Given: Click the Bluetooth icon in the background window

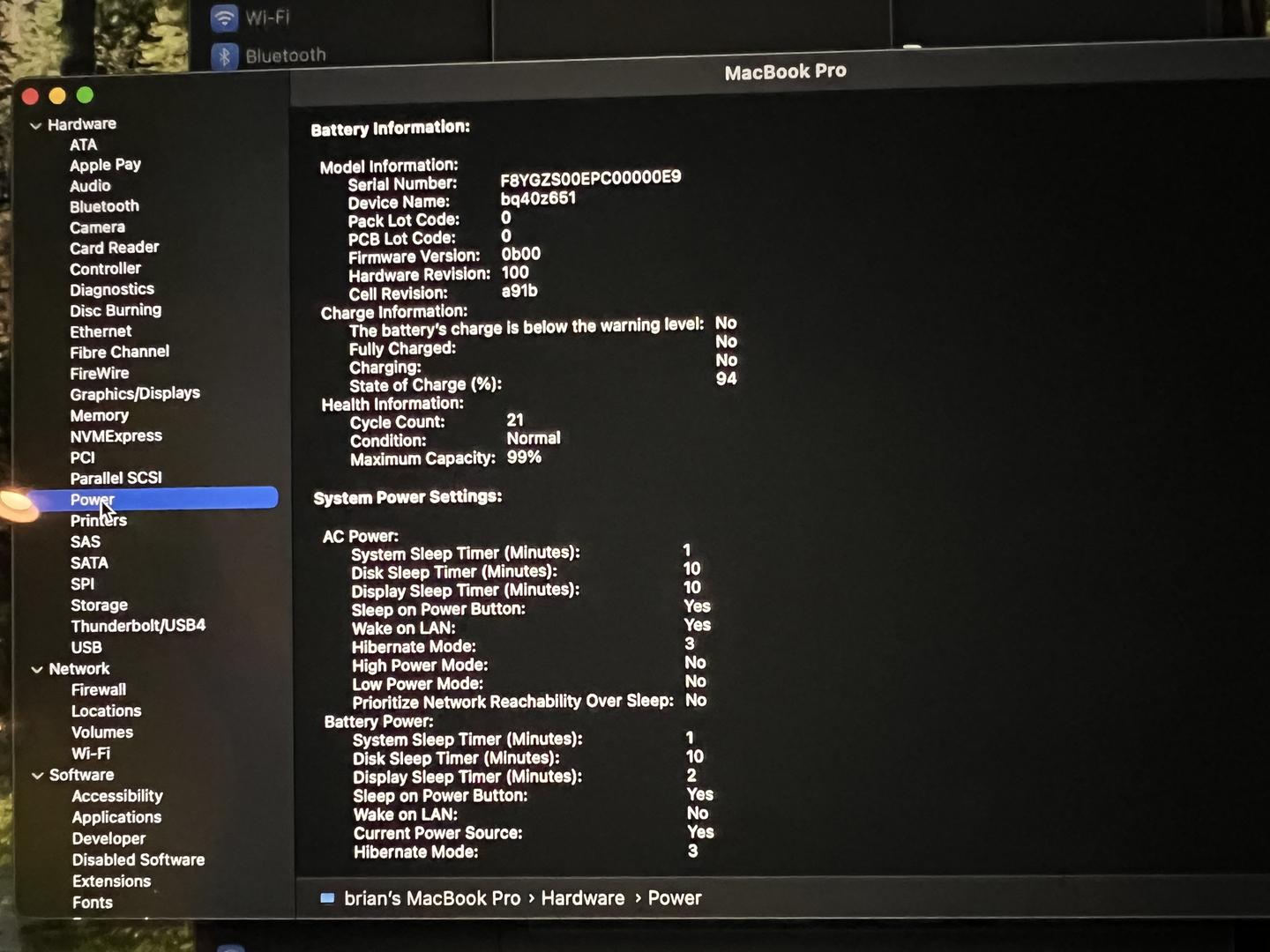Looking at the screenshot, I should [224, 56].
